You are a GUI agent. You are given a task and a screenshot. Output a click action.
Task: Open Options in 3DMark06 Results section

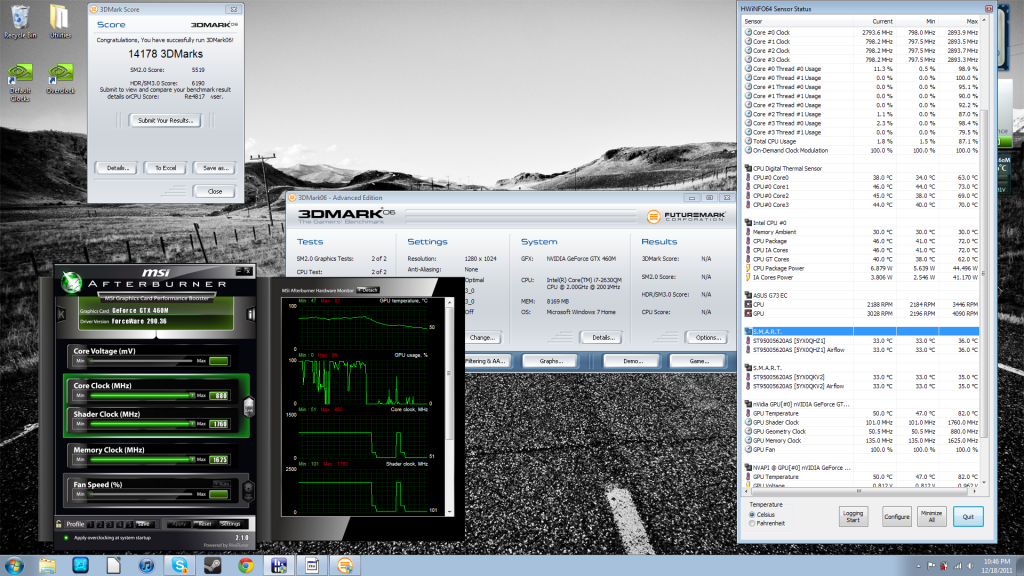(x=708, y=338)
